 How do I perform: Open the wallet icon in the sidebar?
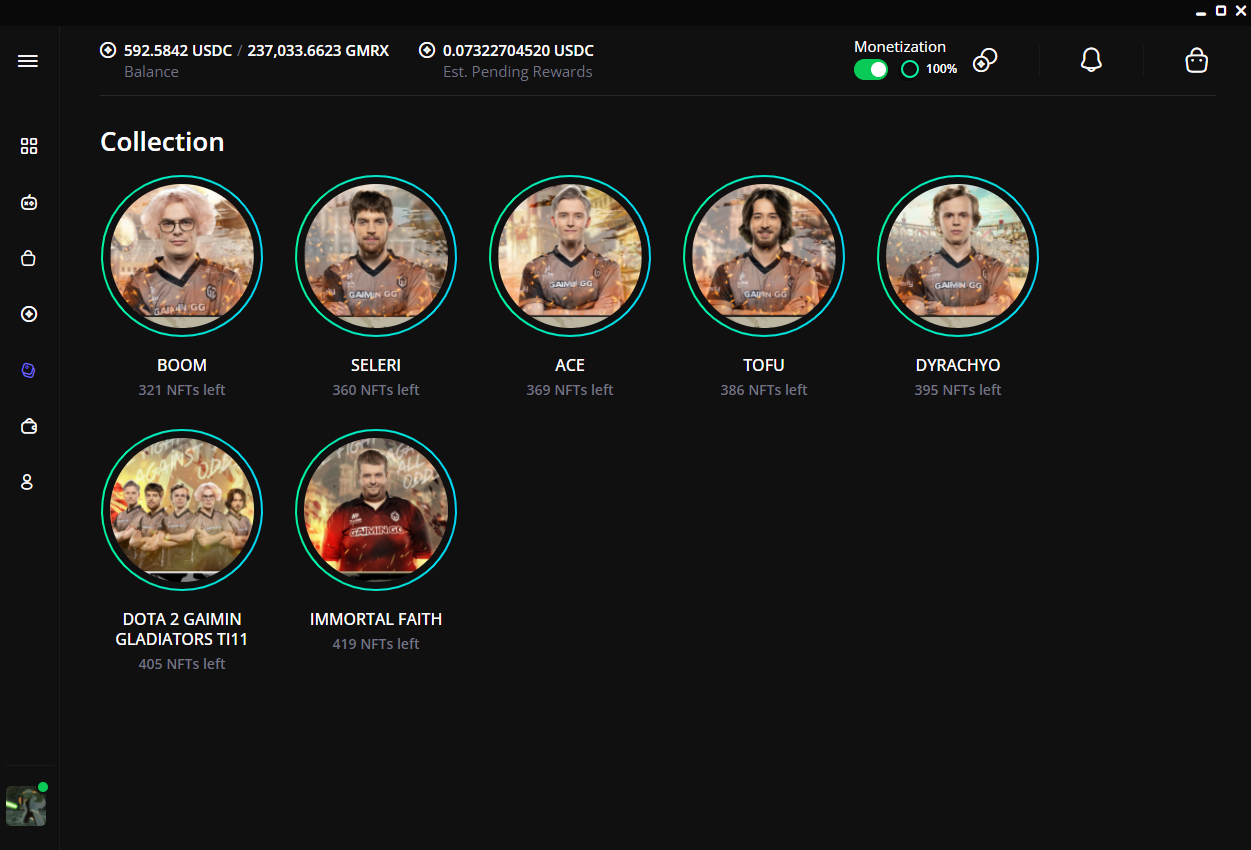point(29,426)
